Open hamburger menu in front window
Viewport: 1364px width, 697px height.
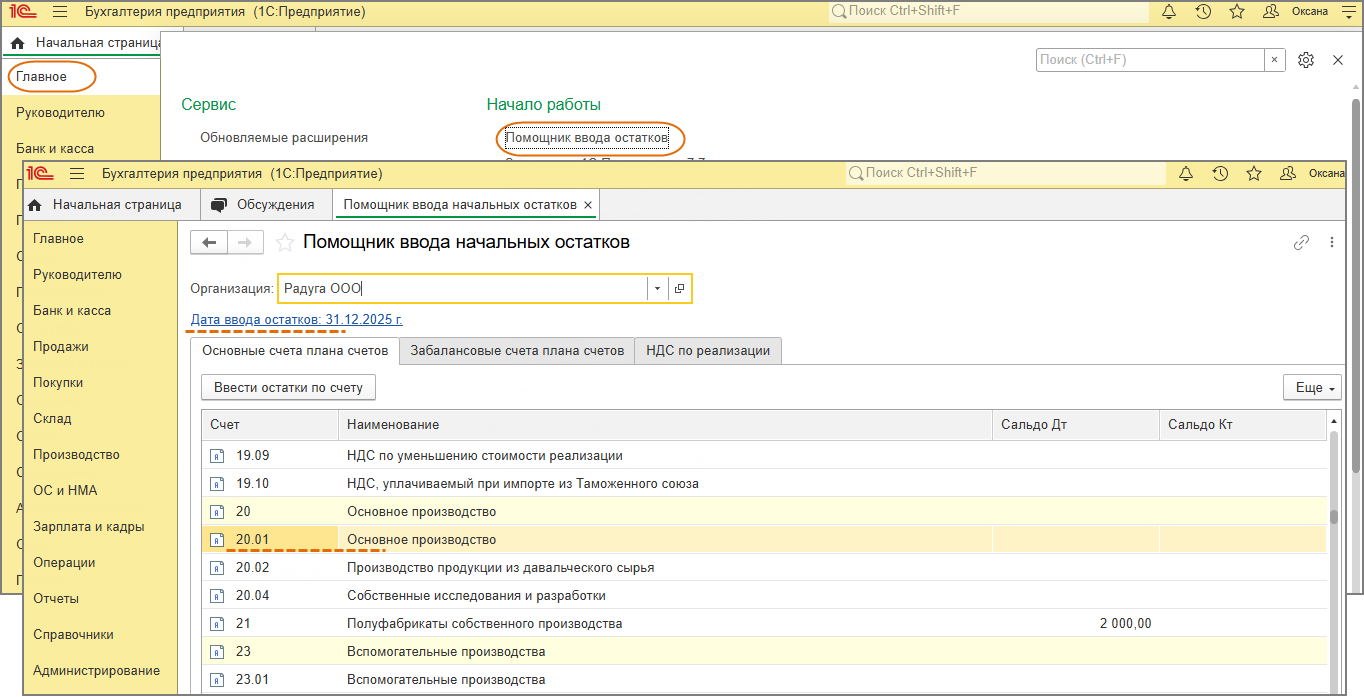point(77,174)
